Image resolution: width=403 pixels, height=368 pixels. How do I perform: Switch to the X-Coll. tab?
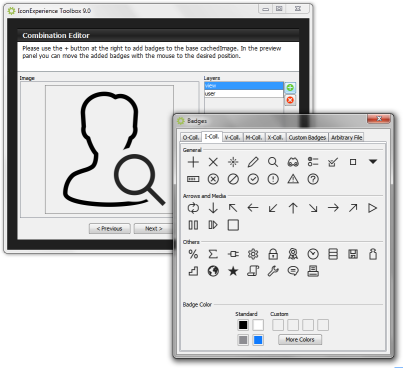click(x=275, y=137)
